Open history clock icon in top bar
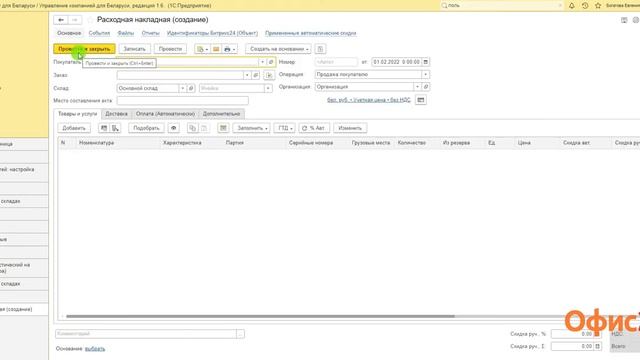 tap(585, 6)
